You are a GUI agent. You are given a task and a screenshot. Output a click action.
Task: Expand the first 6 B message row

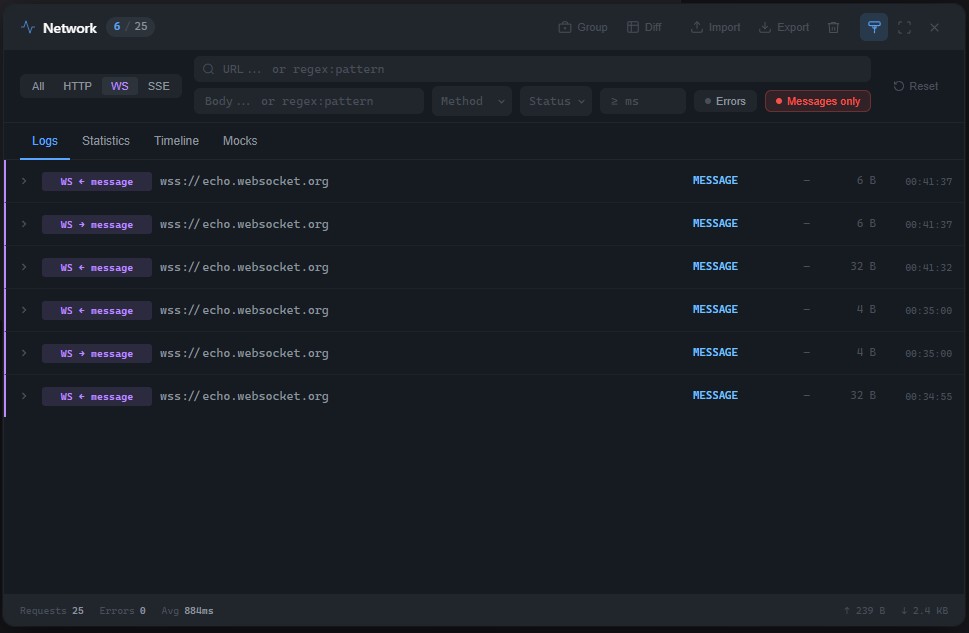pyautogui.click(x=24, y=181)
